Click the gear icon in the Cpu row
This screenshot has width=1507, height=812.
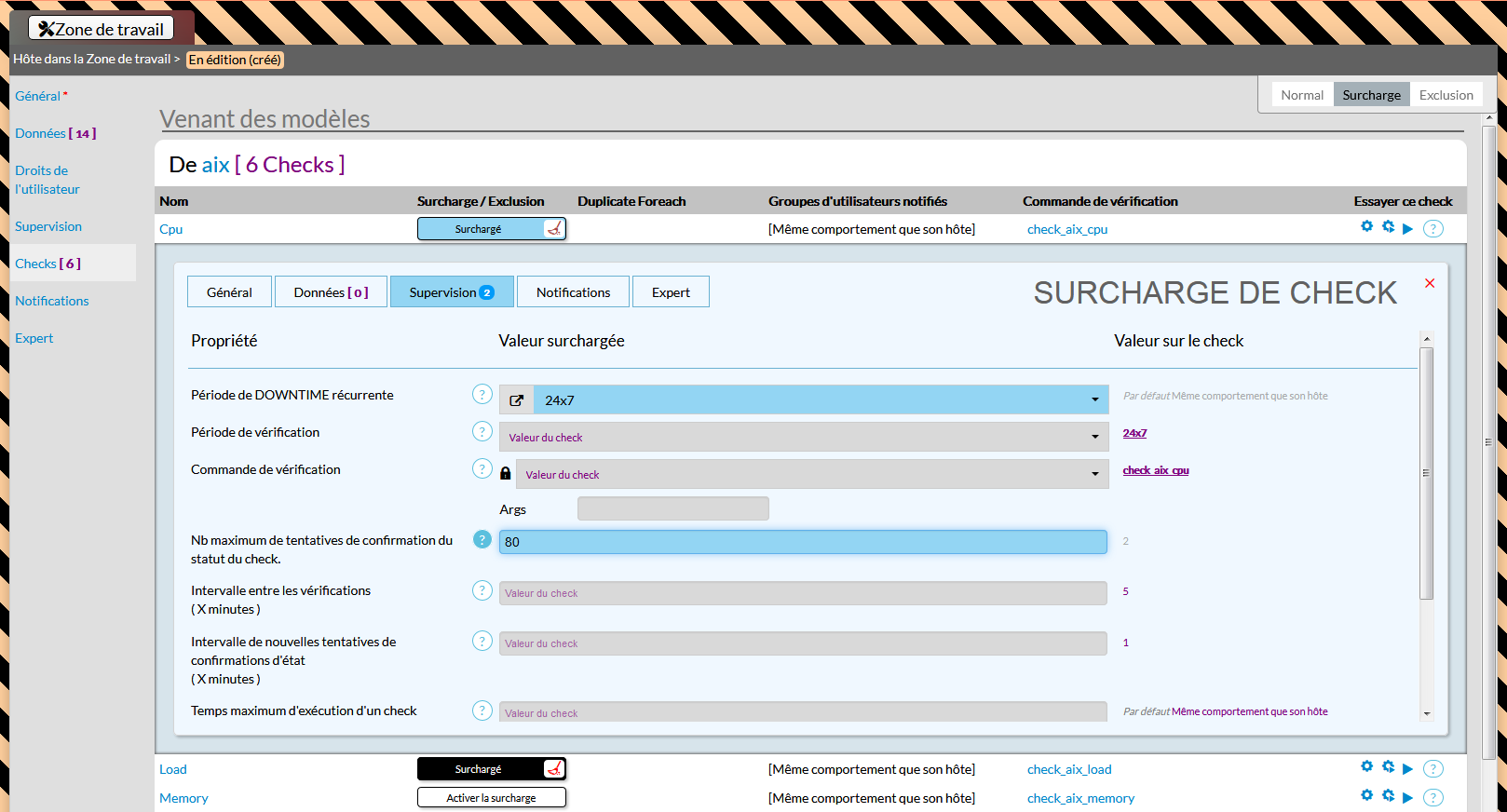[1366, 226]
